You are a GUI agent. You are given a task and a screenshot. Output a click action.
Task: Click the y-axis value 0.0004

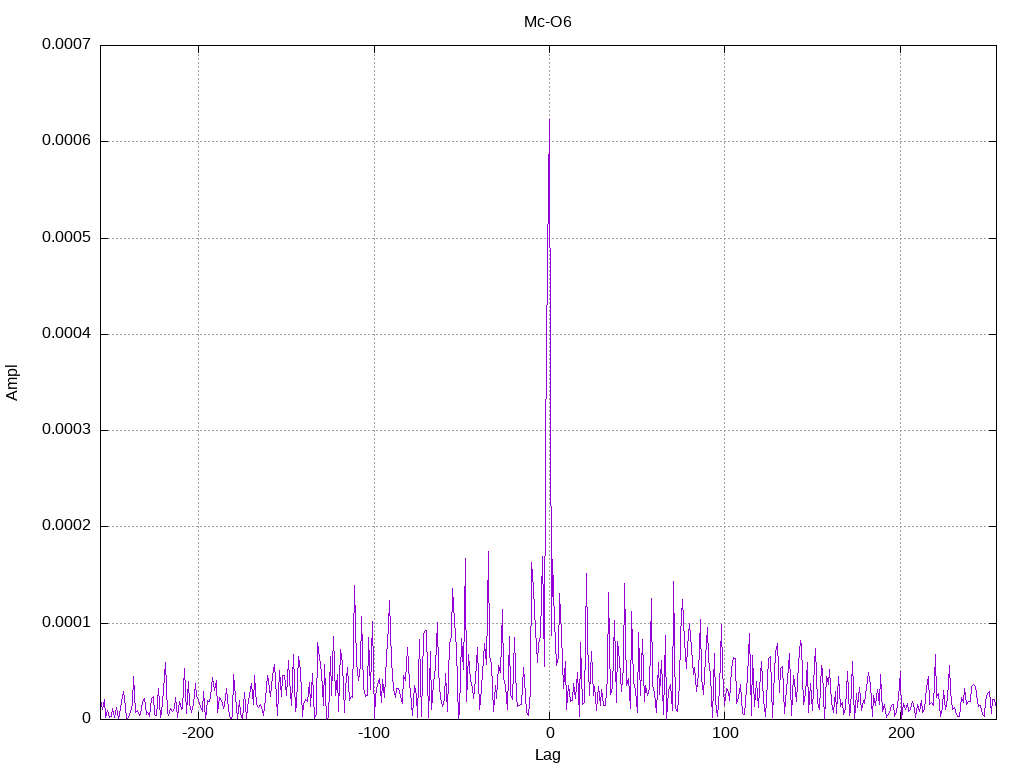(x=67, y=334)
